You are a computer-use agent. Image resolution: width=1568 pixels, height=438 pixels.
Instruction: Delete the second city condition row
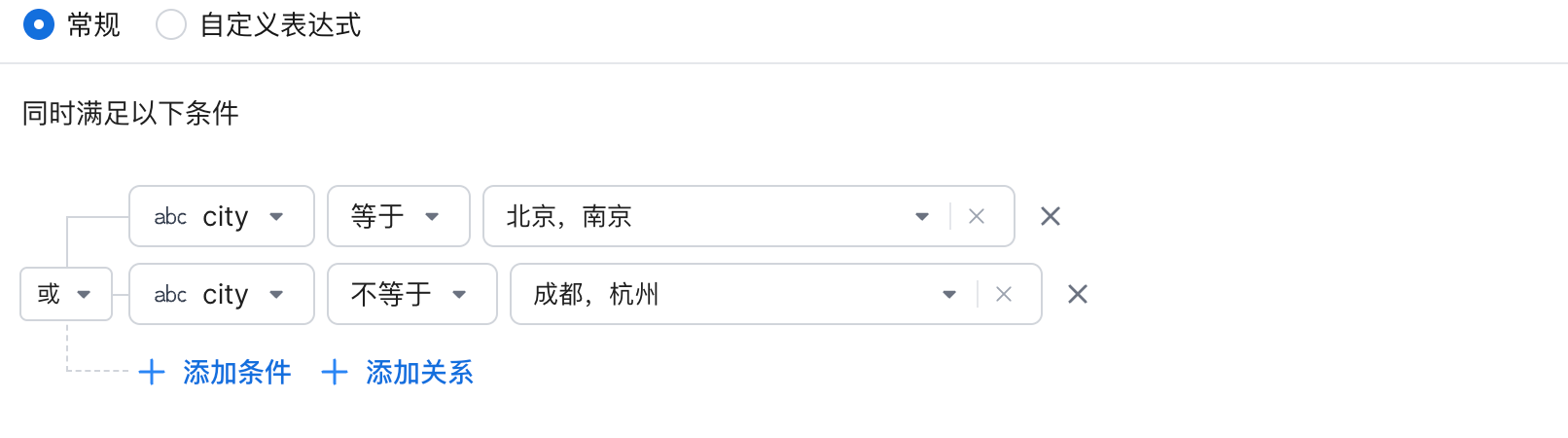[1078, 294]
